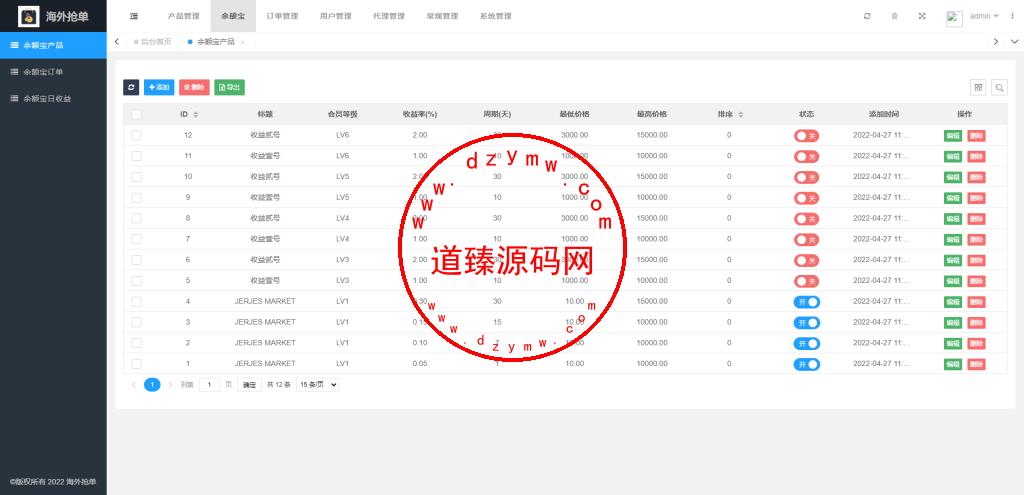
Task: Open the three-dot more menu at top right
Action: 1012,16
